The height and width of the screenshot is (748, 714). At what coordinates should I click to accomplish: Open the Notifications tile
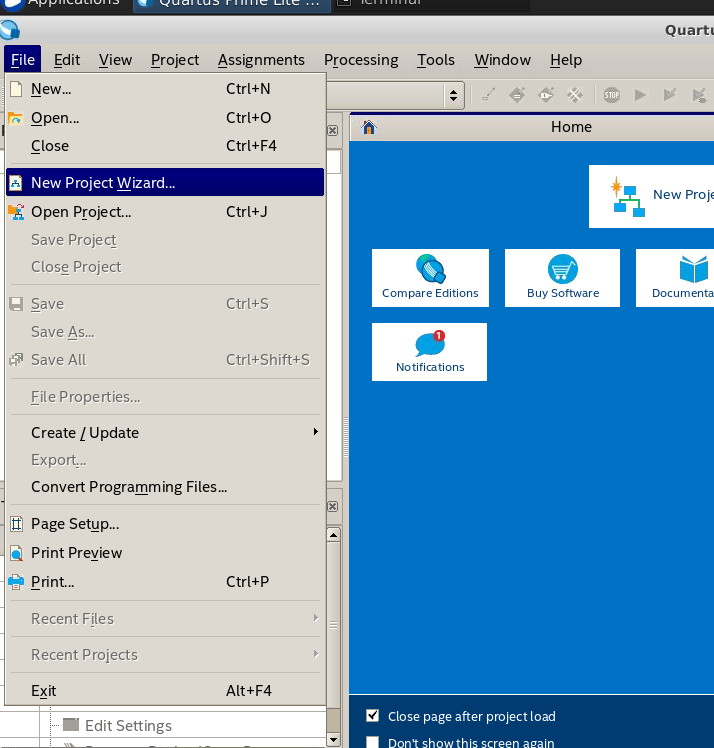pyautogui.click(x=429, y=352)
